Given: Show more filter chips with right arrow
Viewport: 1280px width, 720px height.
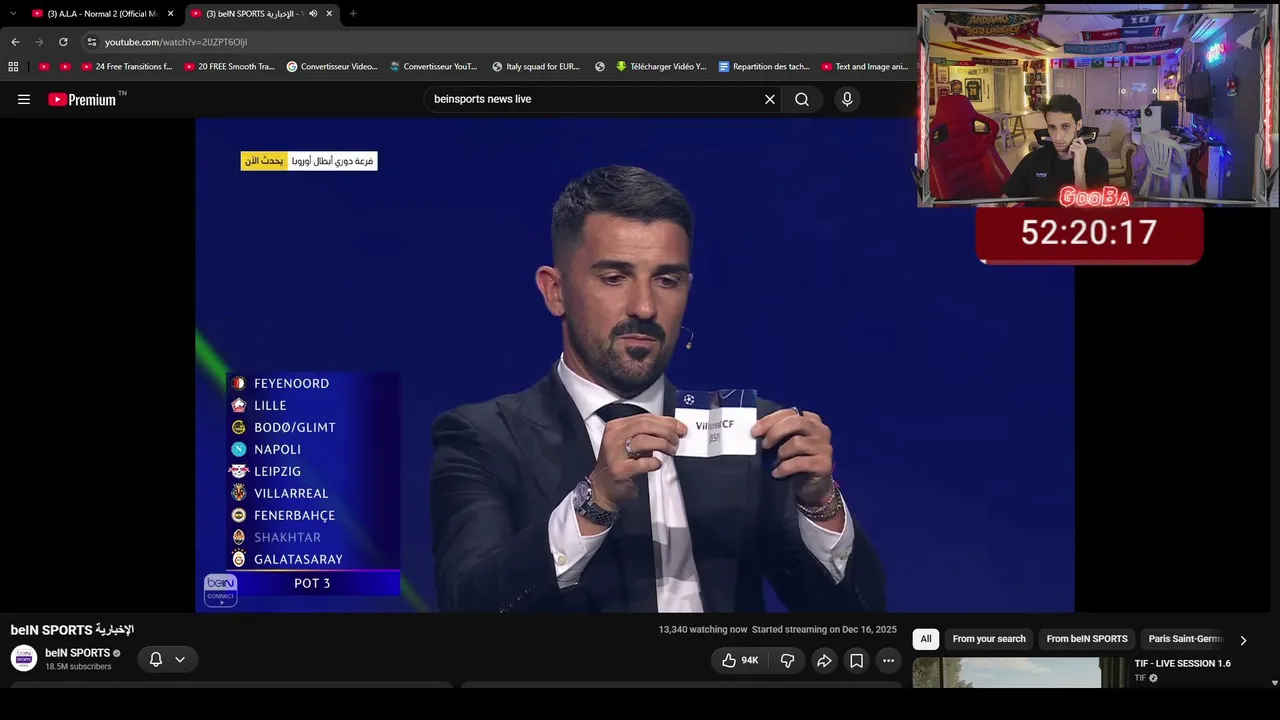Looking at the screenshot, I should [x=1243, y=640].
